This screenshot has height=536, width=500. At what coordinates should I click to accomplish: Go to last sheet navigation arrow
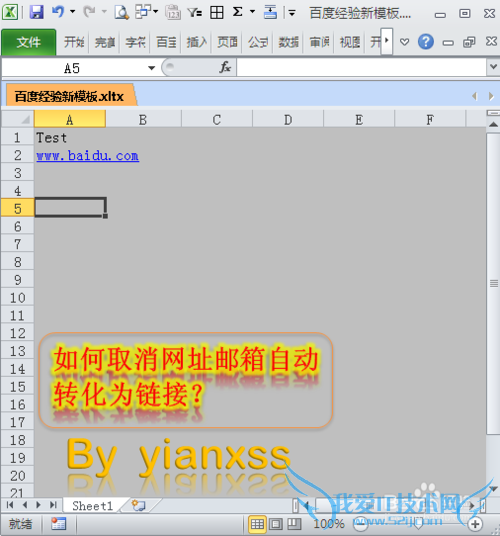[53, 505]
